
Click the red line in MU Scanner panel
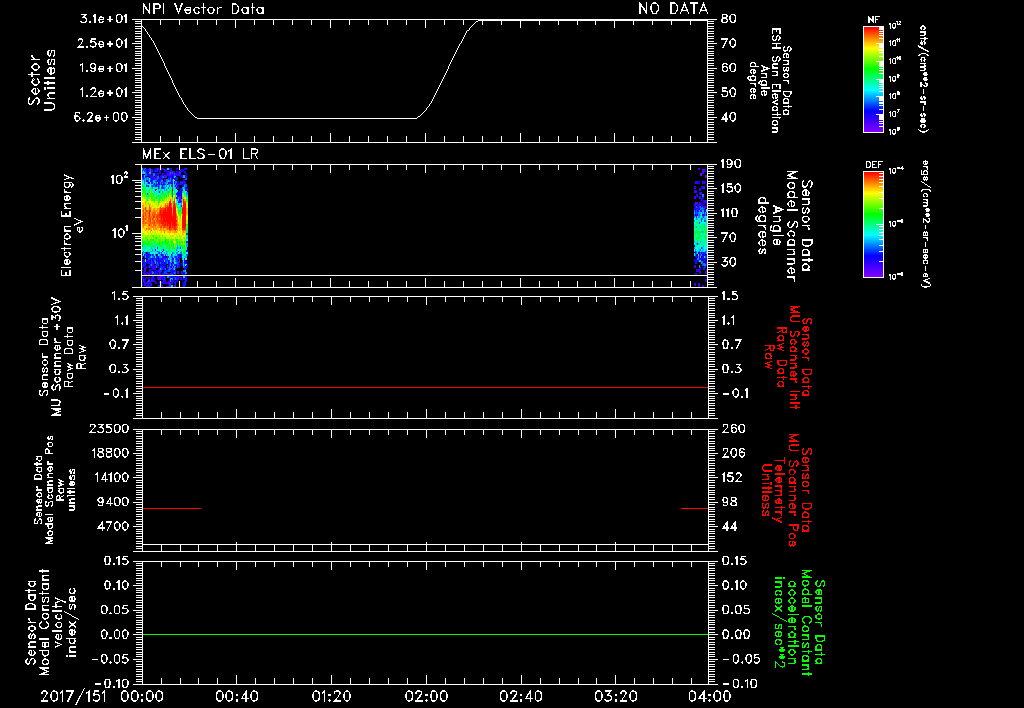coord(424,387)
